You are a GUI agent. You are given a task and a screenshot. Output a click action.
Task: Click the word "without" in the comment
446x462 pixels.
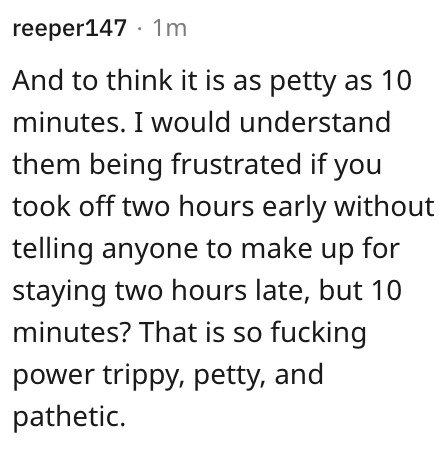384,206
